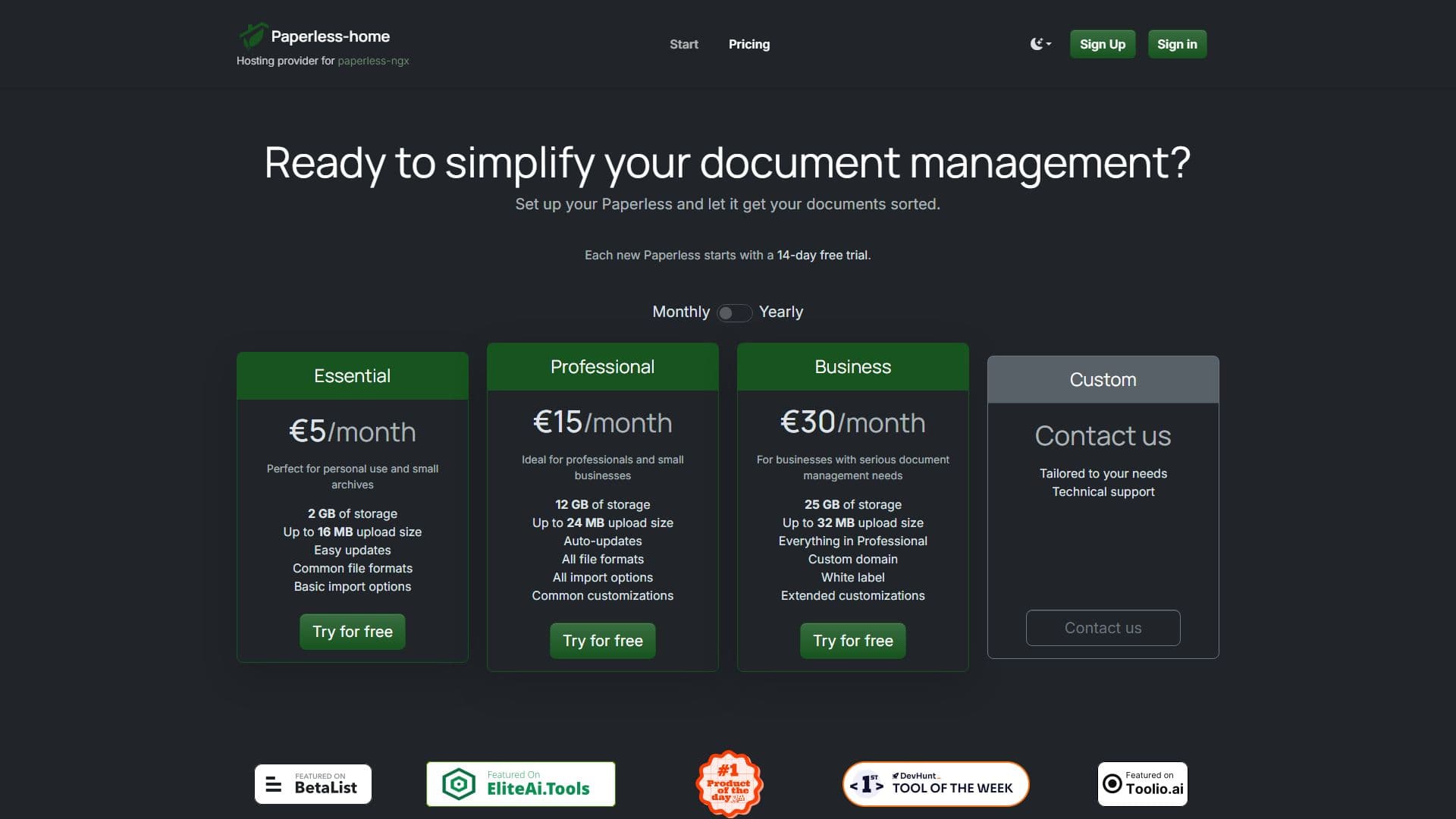1456x819 pixels.
Task: Open the DevHunt Tool of the Week badge
Action: [936, 783]
